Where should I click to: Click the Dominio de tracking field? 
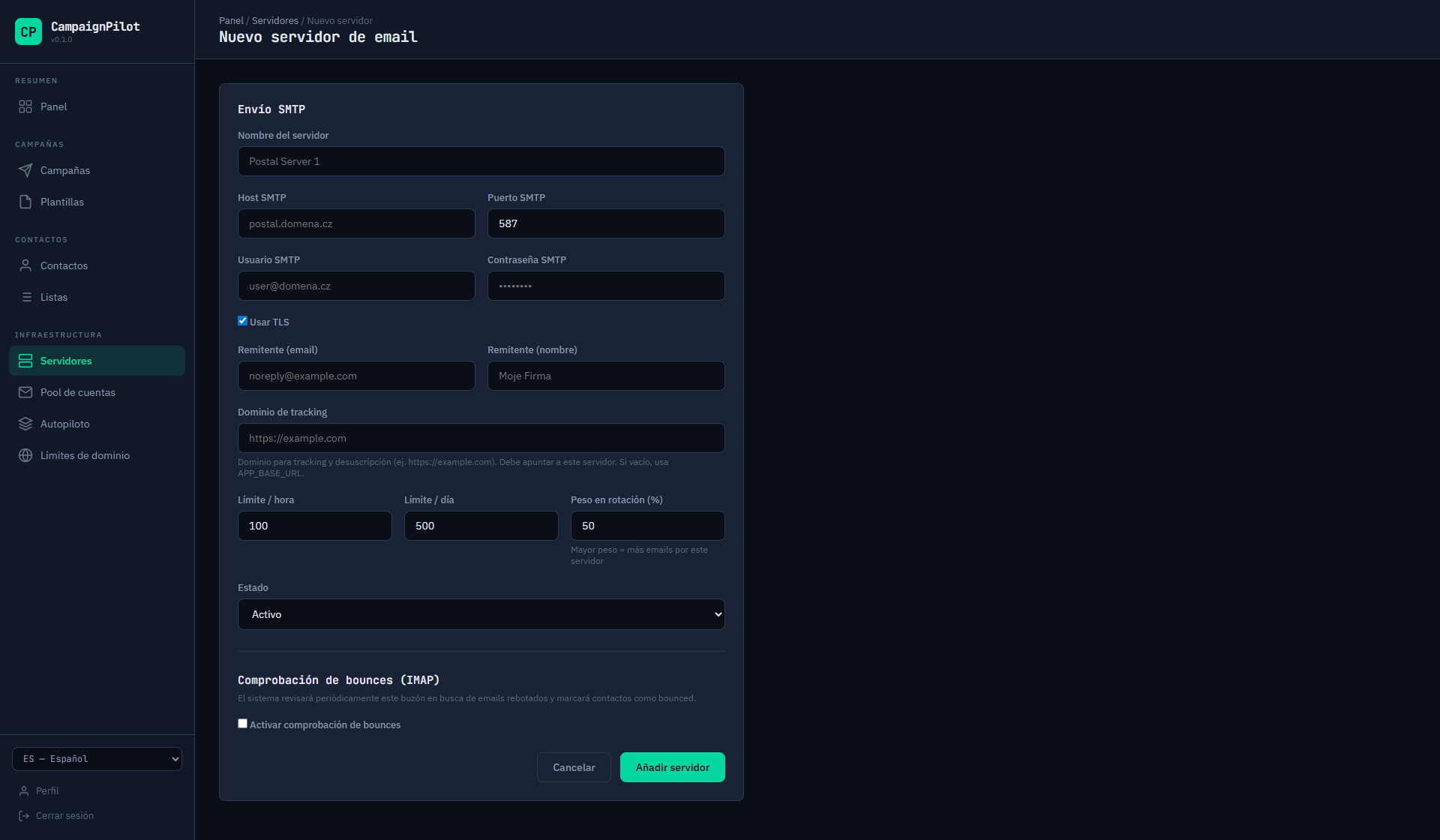(x=481, y=438)
